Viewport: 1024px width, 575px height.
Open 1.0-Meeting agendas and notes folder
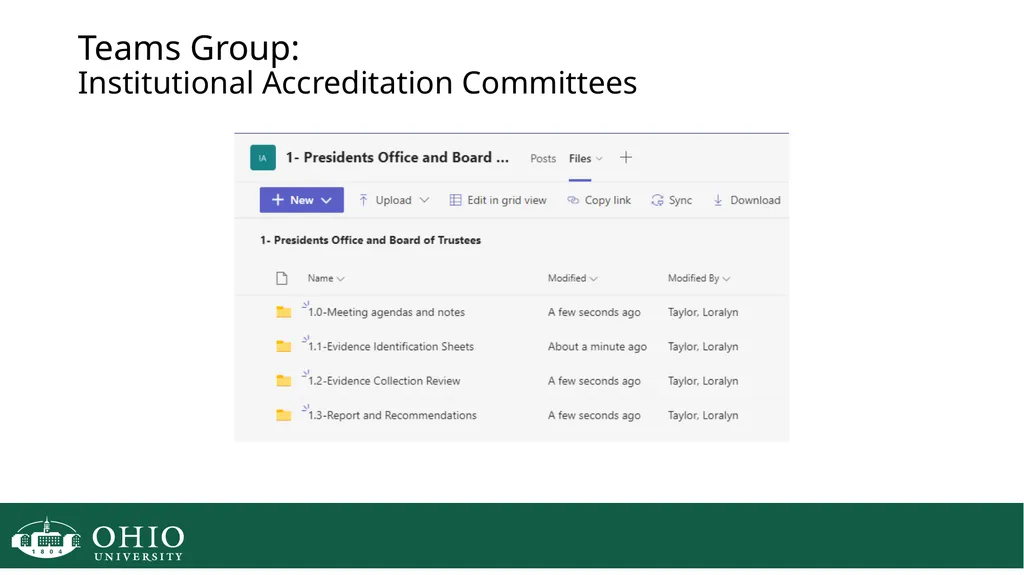[386, 312]
